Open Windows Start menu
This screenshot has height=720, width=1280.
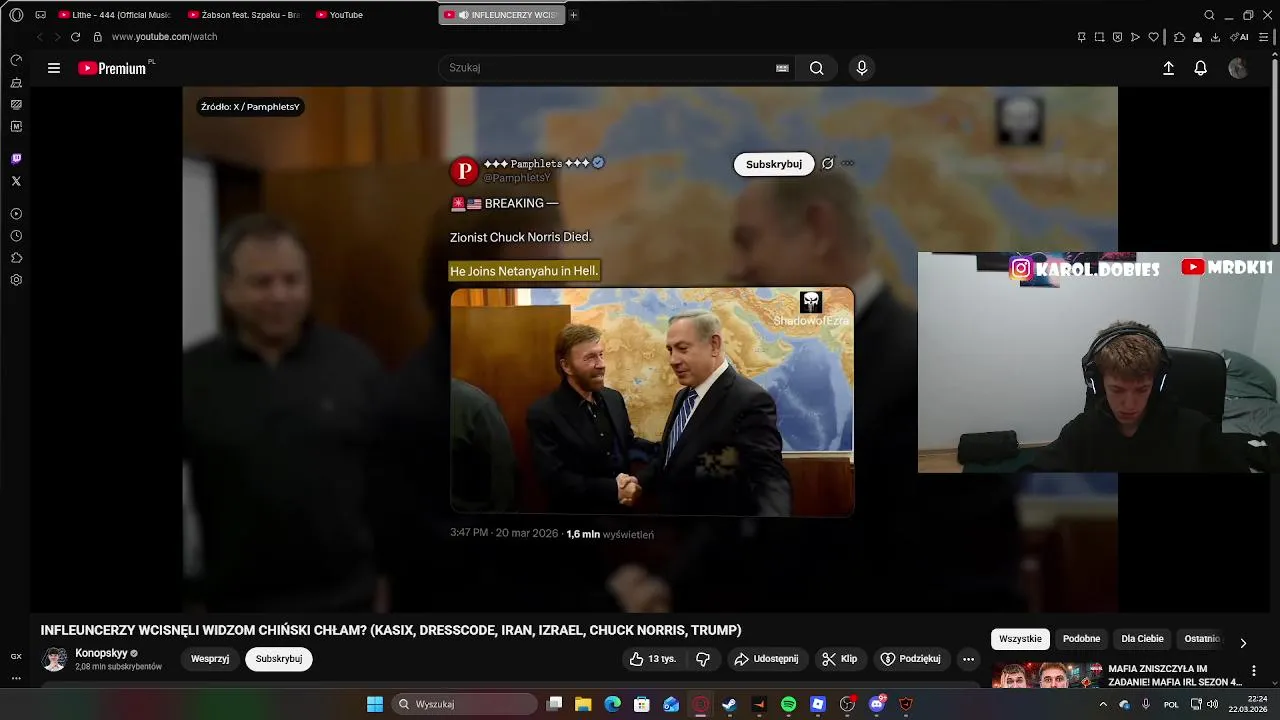click(x=374, y=704)
